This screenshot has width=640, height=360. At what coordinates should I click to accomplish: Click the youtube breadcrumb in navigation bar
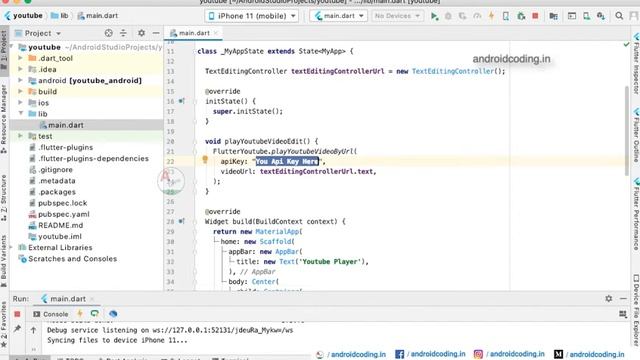[x=24, y=16]
